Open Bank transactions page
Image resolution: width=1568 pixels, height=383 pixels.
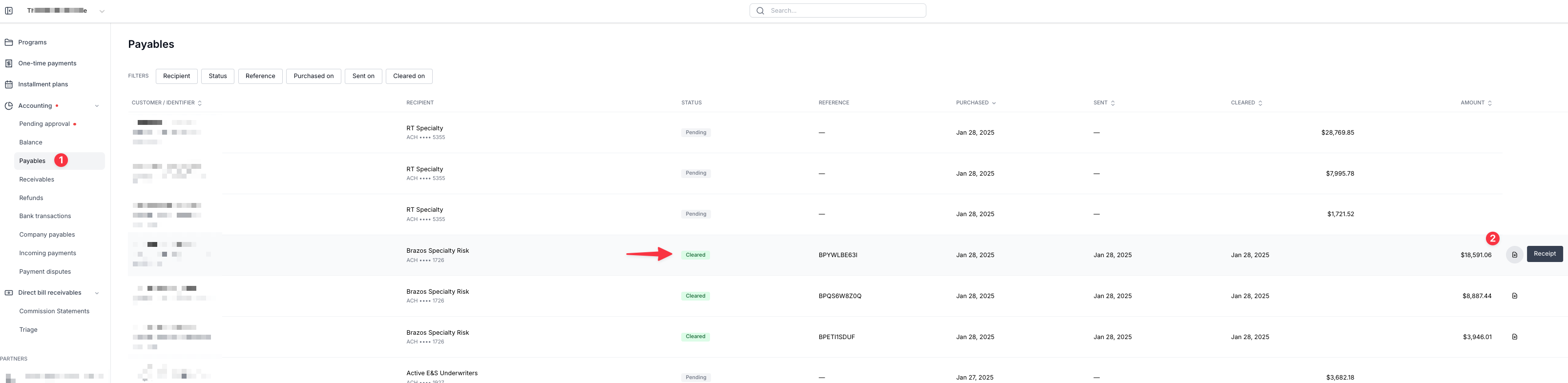point(45,216)
